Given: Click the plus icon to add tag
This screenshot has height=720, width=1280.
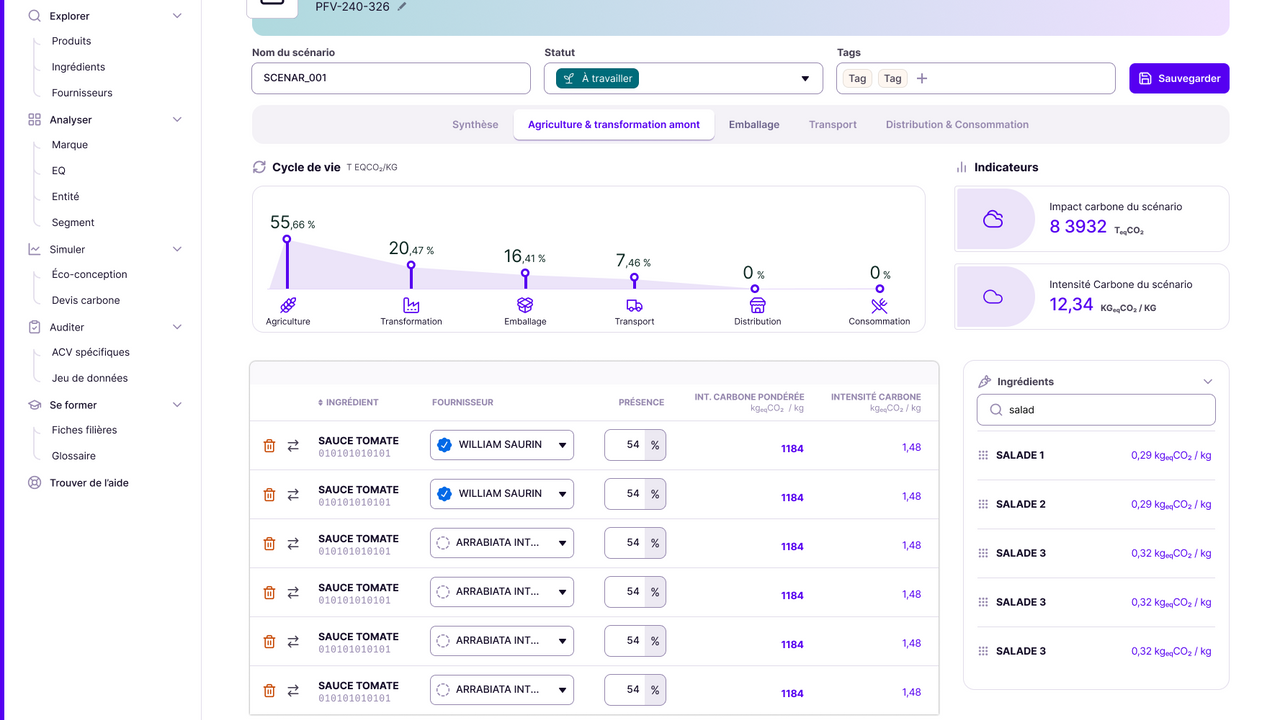Looking at the screenshot, I should (922, 79).
